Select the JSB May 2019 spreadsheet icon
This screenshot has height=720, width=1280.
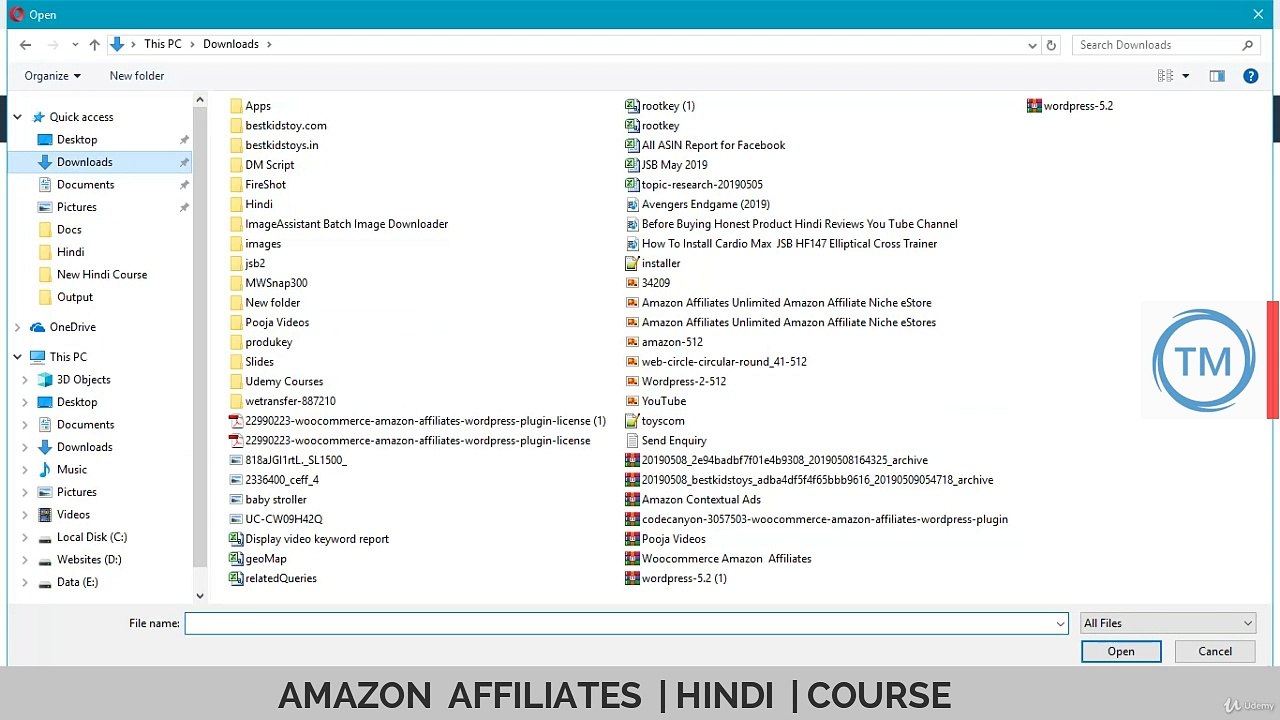632,165
